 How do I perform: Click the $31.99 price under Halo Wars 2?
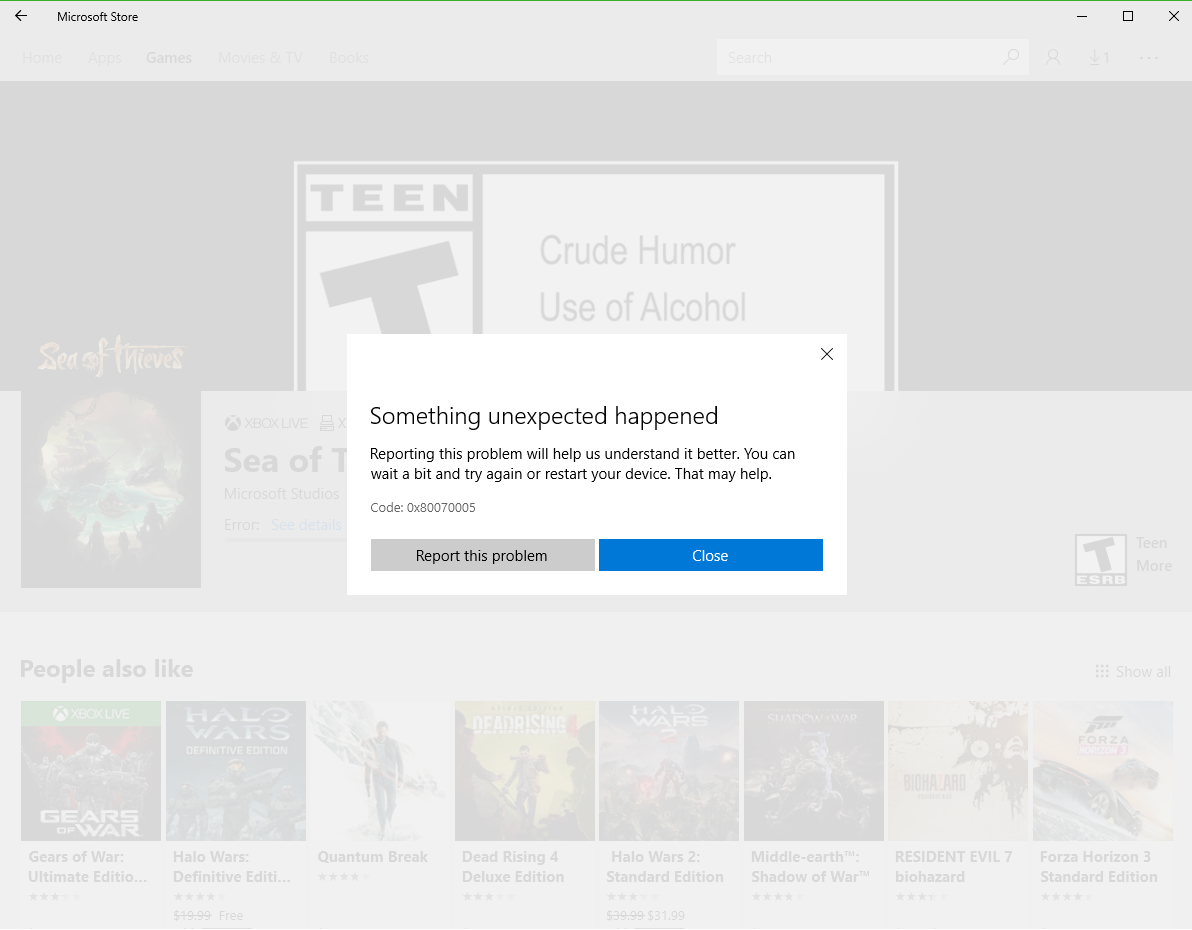[666, 916]
